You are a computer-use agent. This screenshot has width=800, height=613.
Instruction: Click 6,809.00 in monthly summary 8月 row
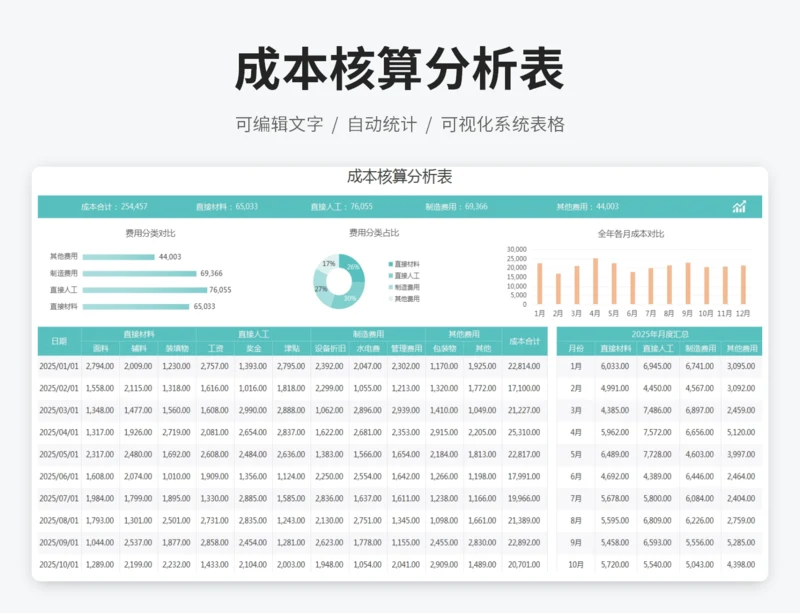coord(657,521)
